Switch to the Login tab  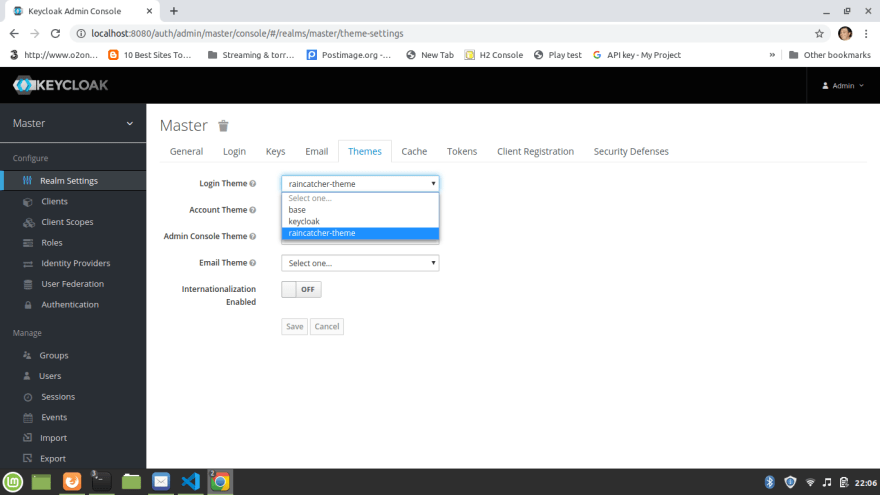(234, 152)
